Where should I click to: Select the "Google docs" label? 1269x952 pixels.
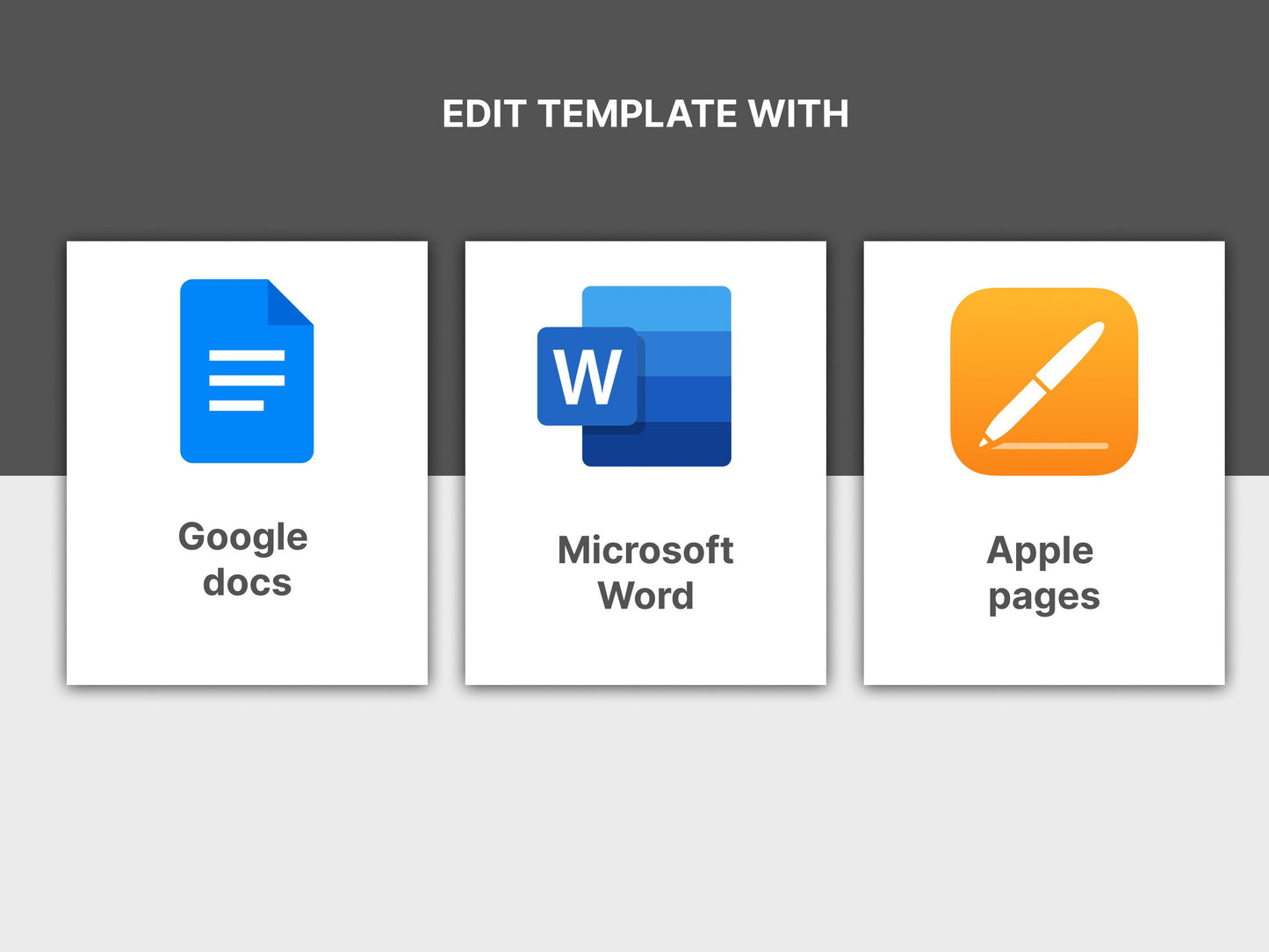244,559
